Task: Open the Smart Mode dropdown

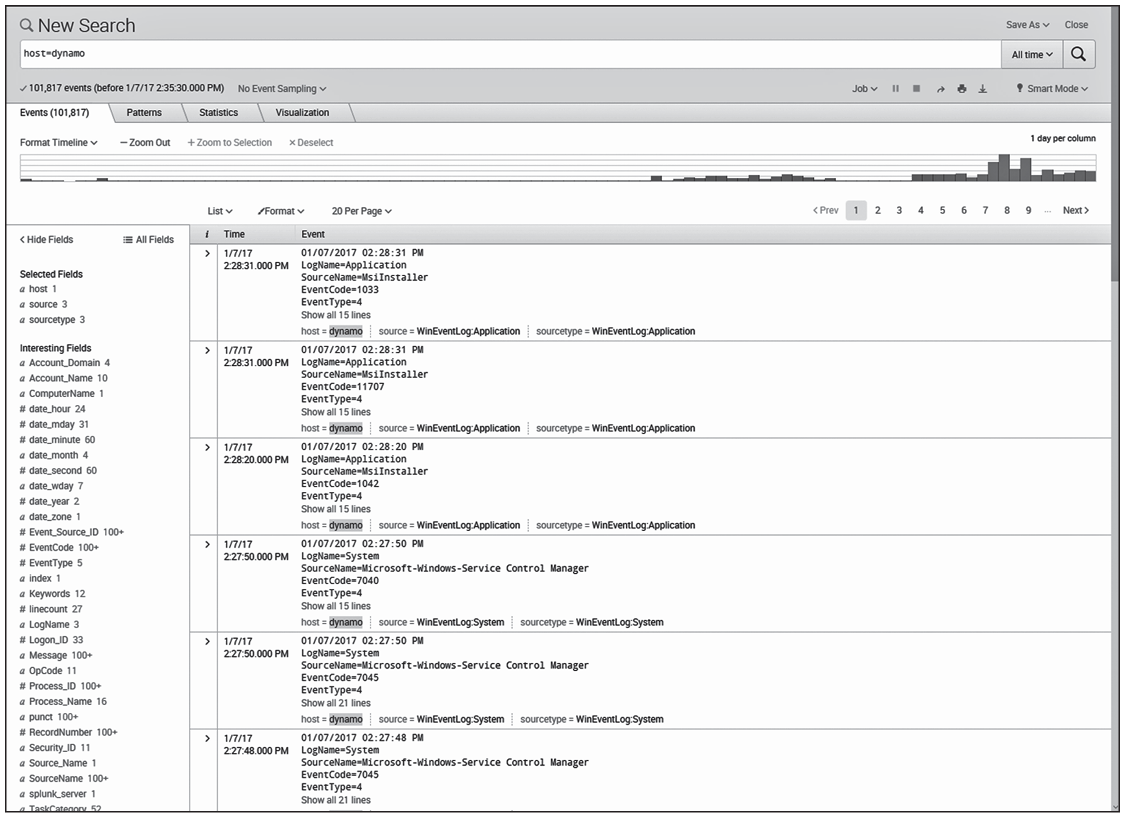Action: coord(1052,89)
